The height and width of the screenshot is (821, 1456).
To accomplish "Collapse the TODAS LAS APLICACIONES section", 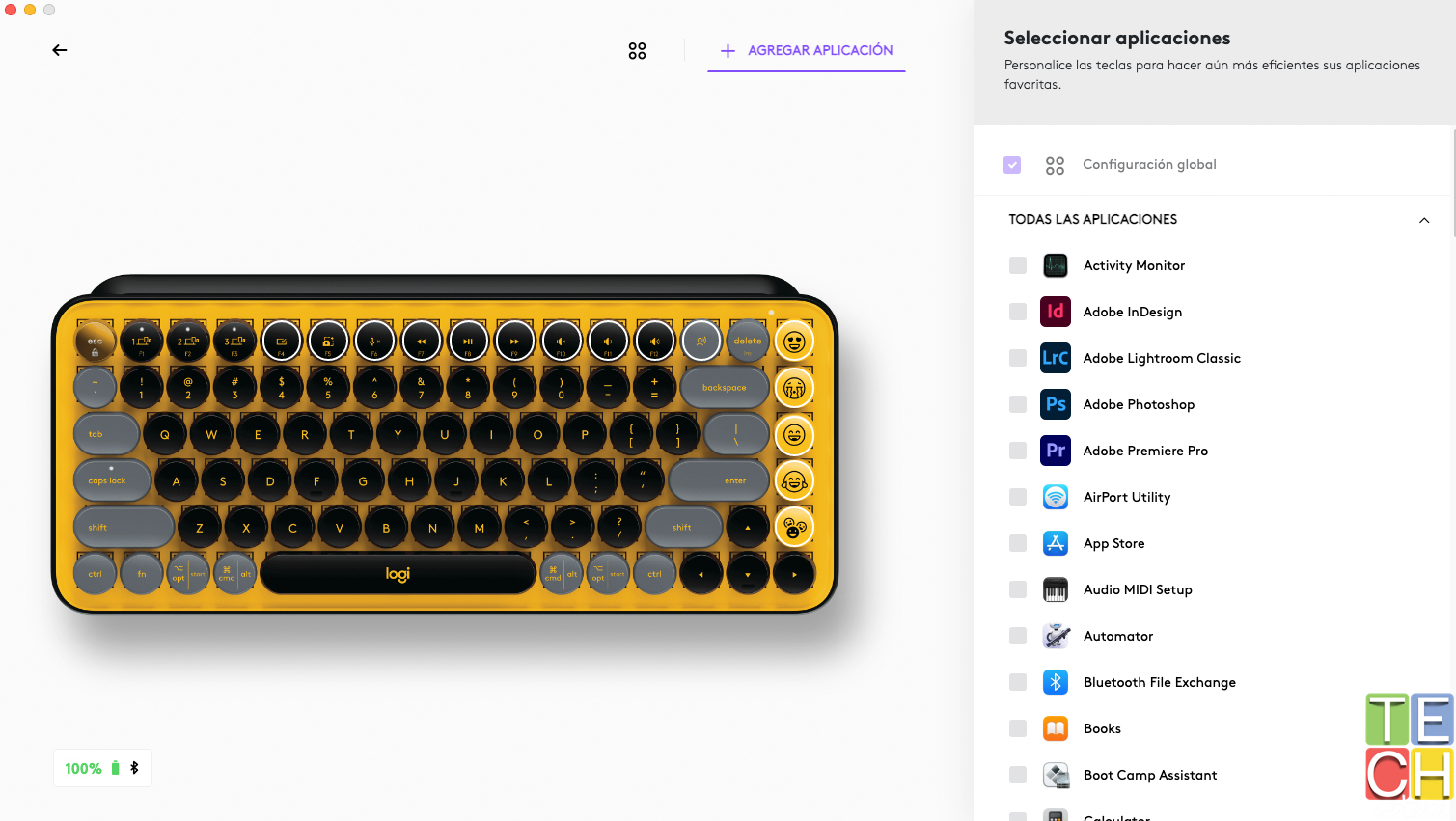I will [1424, 220].
